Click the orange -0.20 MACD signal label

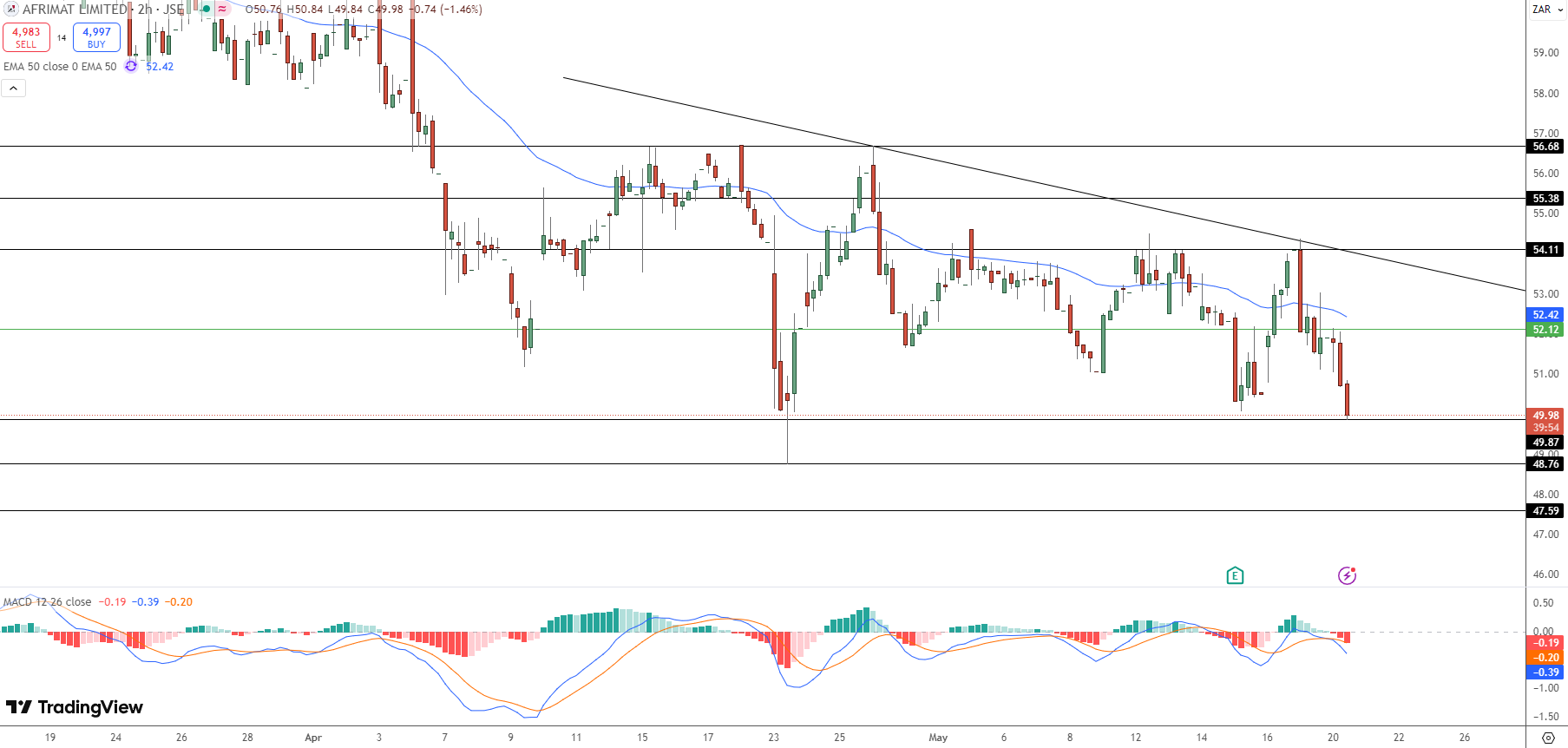tap(1545, 658)
